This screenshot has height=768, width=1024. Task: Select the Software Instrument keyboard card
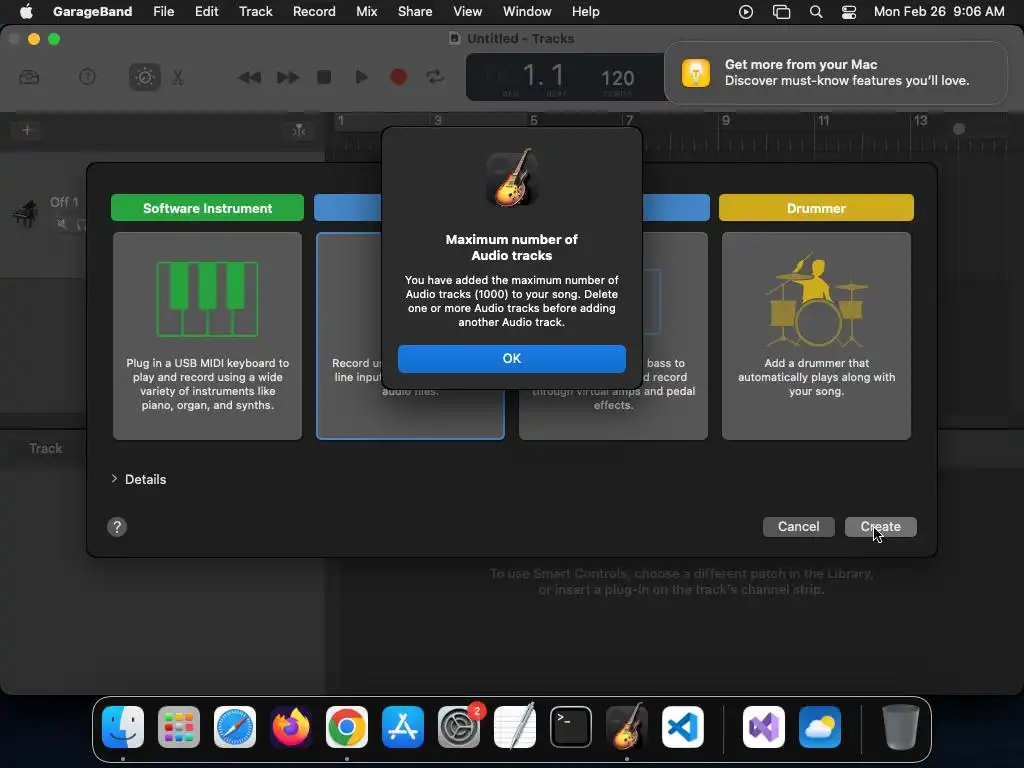coord(207,336)
